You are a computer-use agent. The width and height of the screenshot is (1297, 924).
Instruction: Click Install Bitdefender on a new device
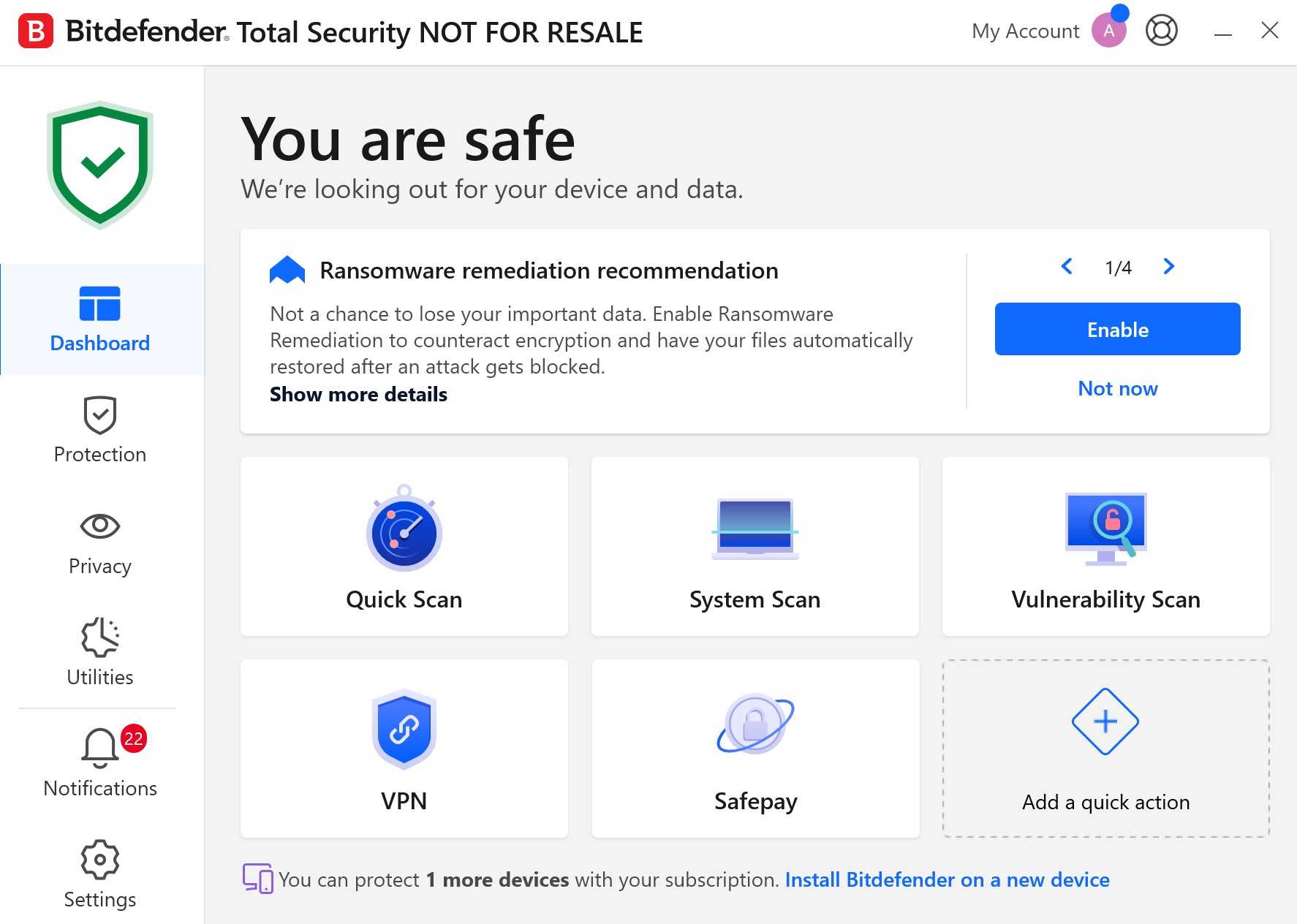[x=947, y=880]
